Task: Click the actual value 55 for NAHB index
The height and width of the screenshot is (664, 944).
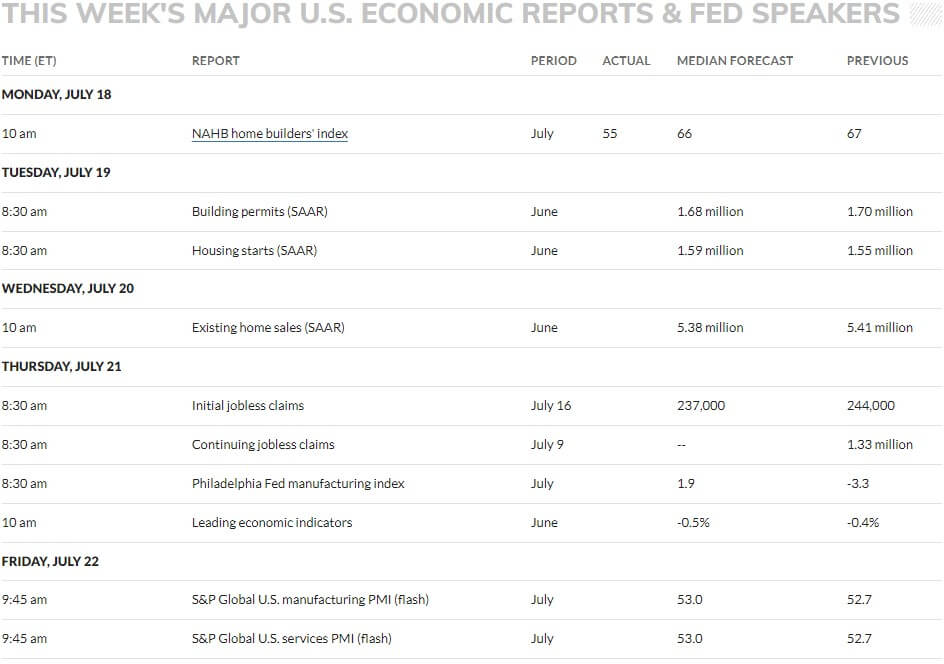Action: click(610, 134)
